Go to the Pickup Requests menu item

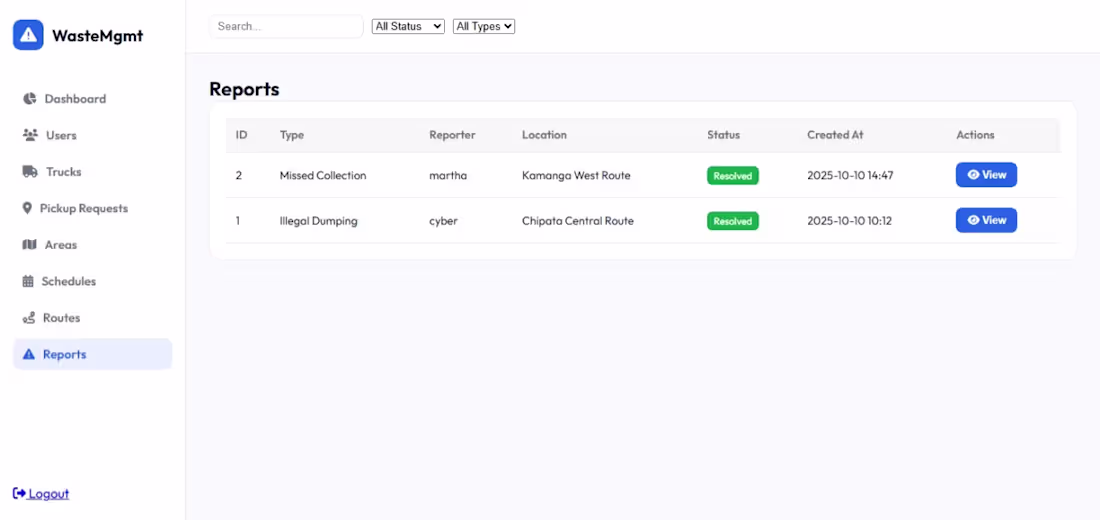93,208
